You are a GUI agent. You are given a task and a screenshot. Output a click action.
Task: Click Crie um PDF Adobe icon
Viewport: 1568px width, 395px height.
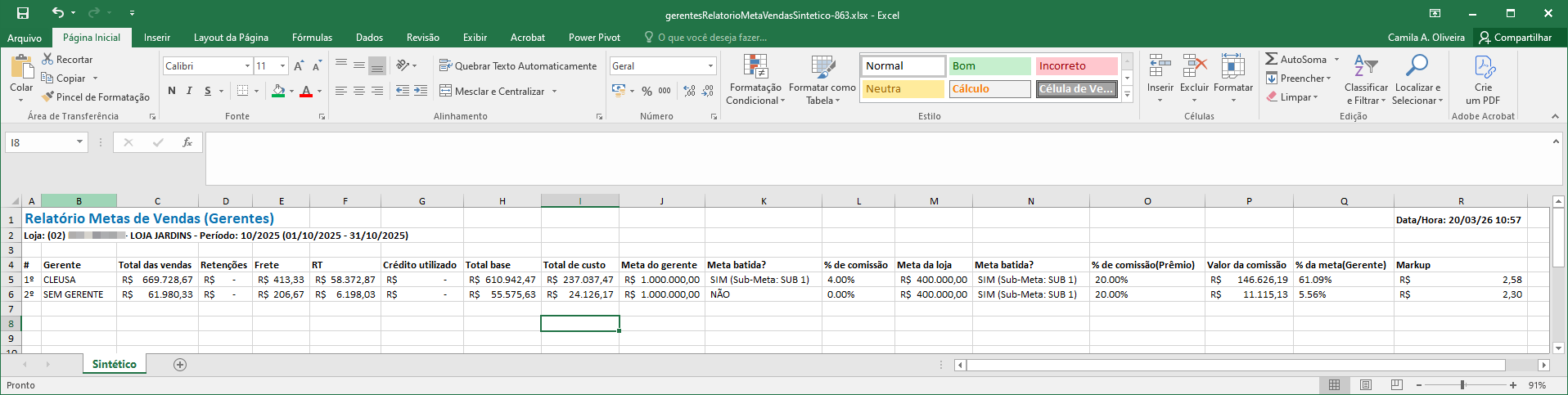click(1483, 67)
